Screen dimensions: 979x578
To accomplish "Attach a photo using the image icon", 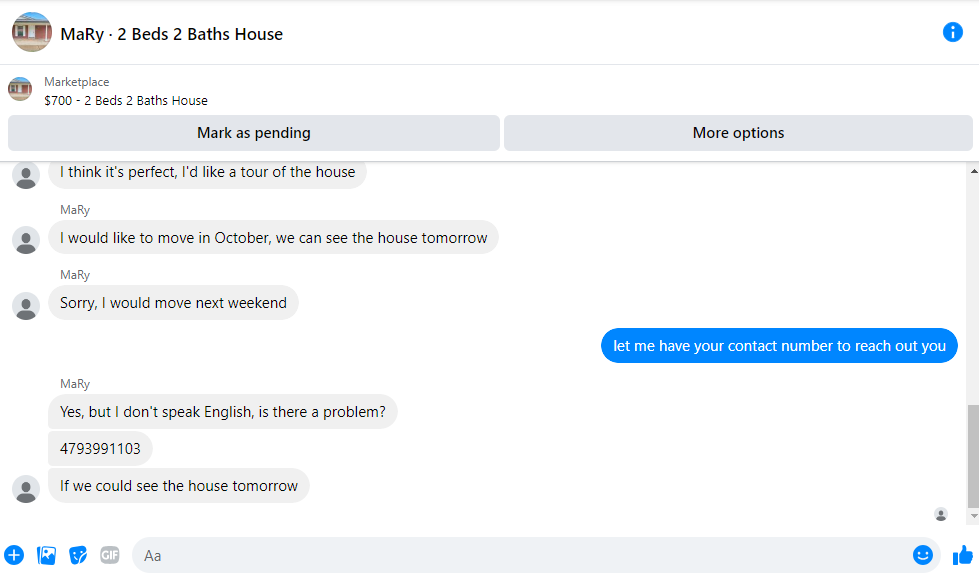I will tap(46, 555).
